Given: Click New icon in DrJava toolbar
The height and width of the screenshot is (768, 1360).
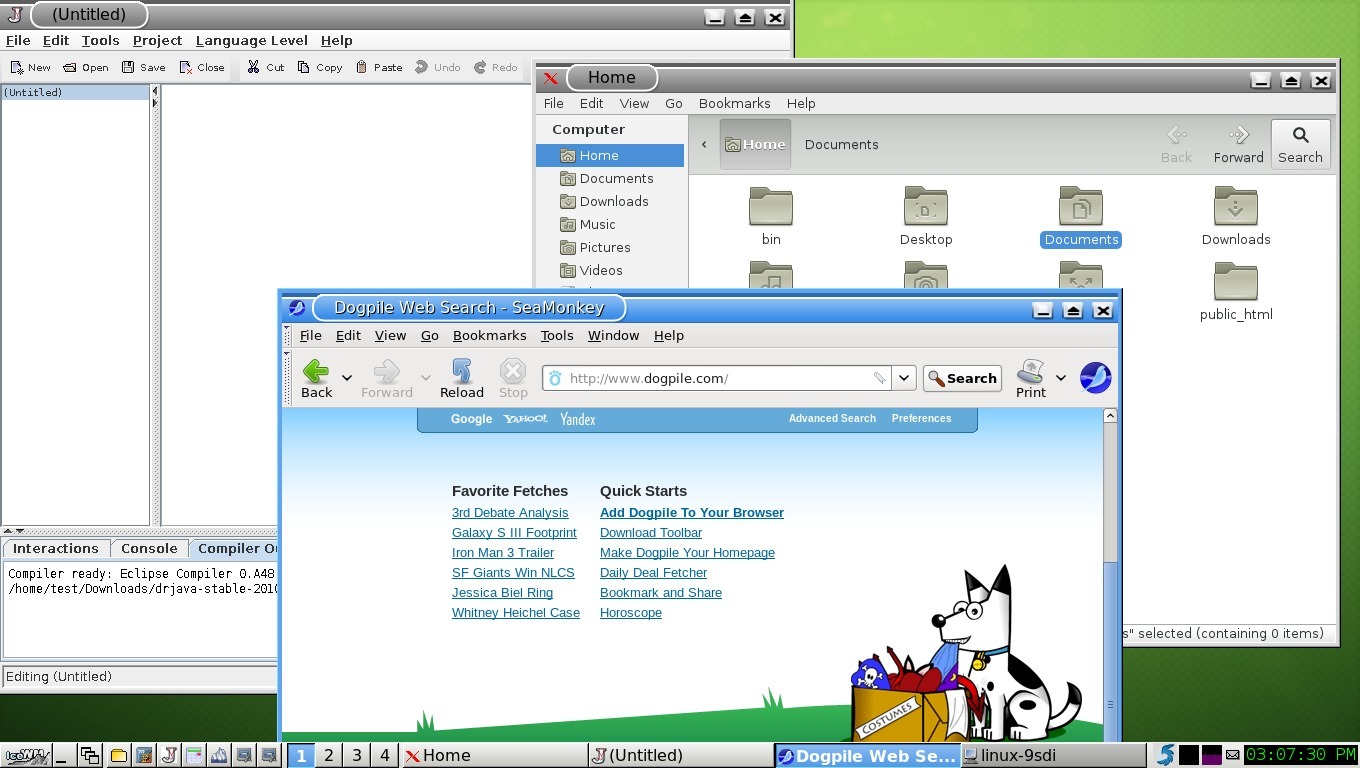Looking at the screenshot, I should click(17, 67).
